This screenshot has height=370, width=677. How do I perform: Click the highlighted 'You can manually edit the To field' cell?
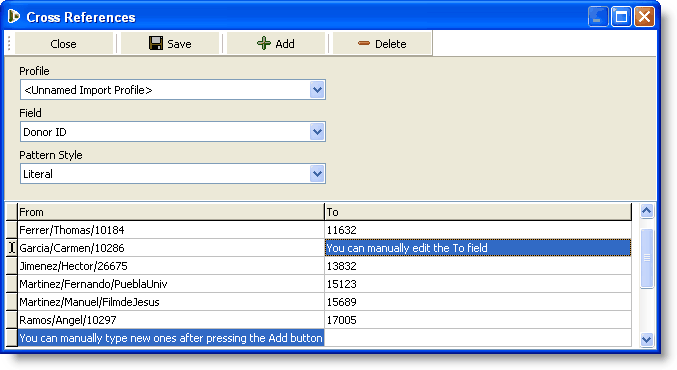click(478, 248)
